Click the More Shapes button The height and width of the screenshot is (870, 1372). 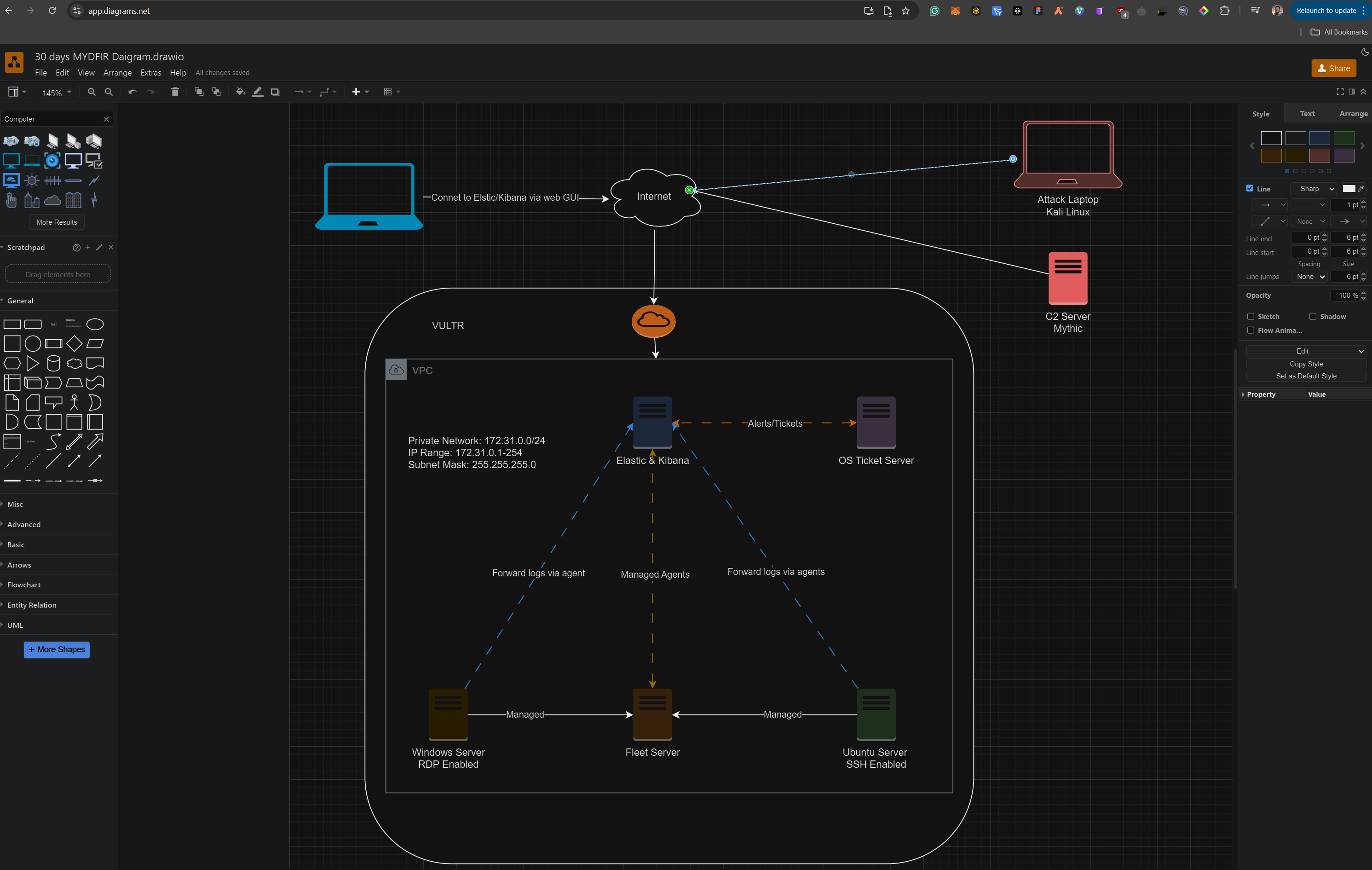pos(57,650)
